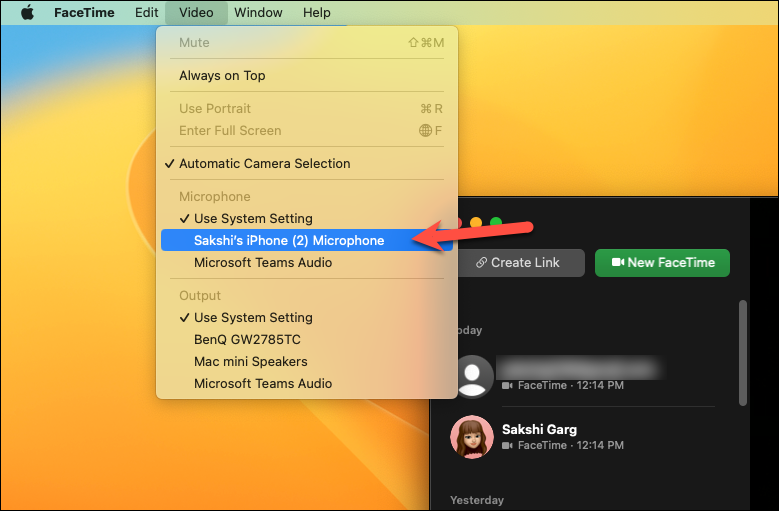This screenshot has width=779, height=511.
Task: Select Sakshi's iPhone (2) Microphone
Action: pos(307,240)
